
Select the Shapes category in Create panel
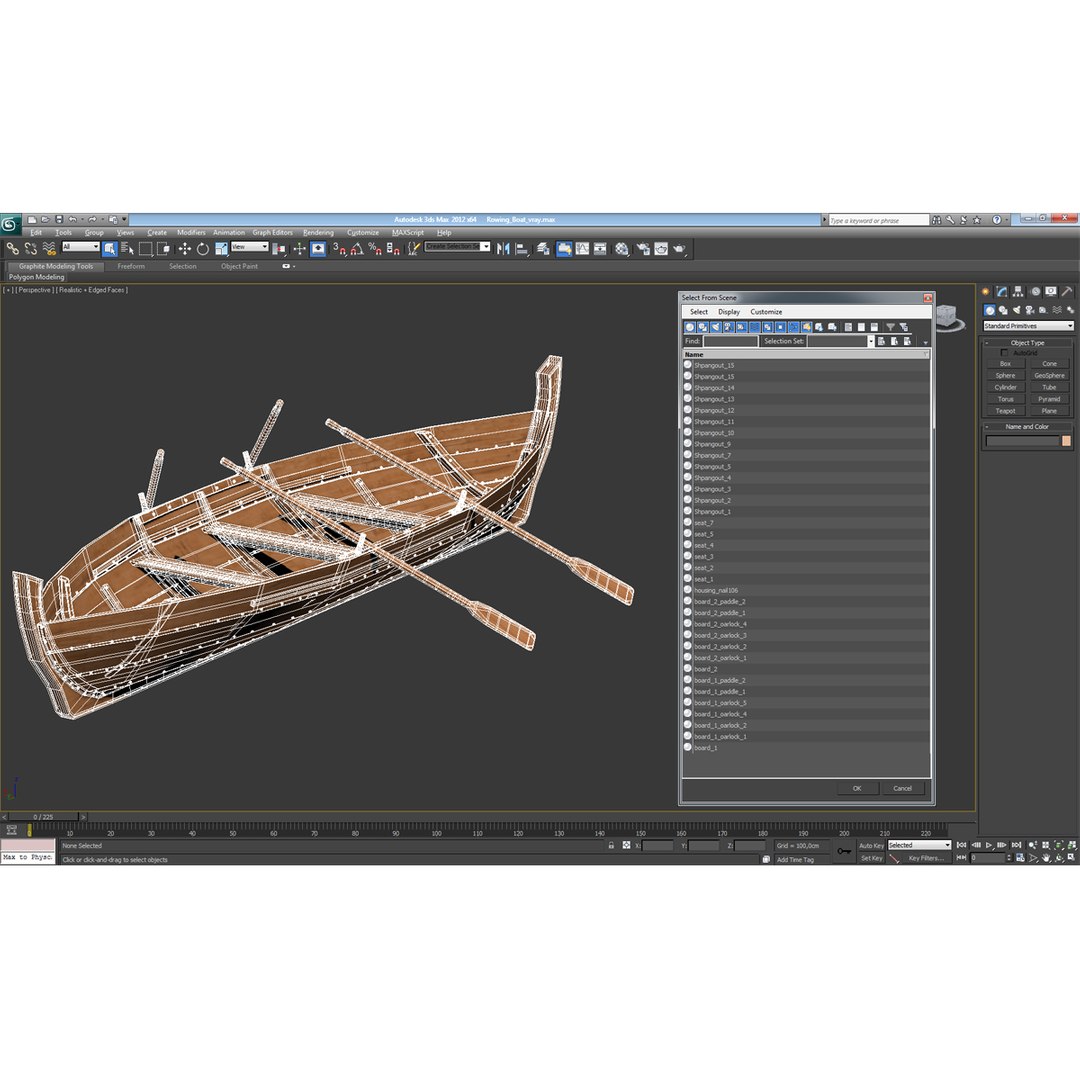pyautogui.click(x=1003, y=310)
